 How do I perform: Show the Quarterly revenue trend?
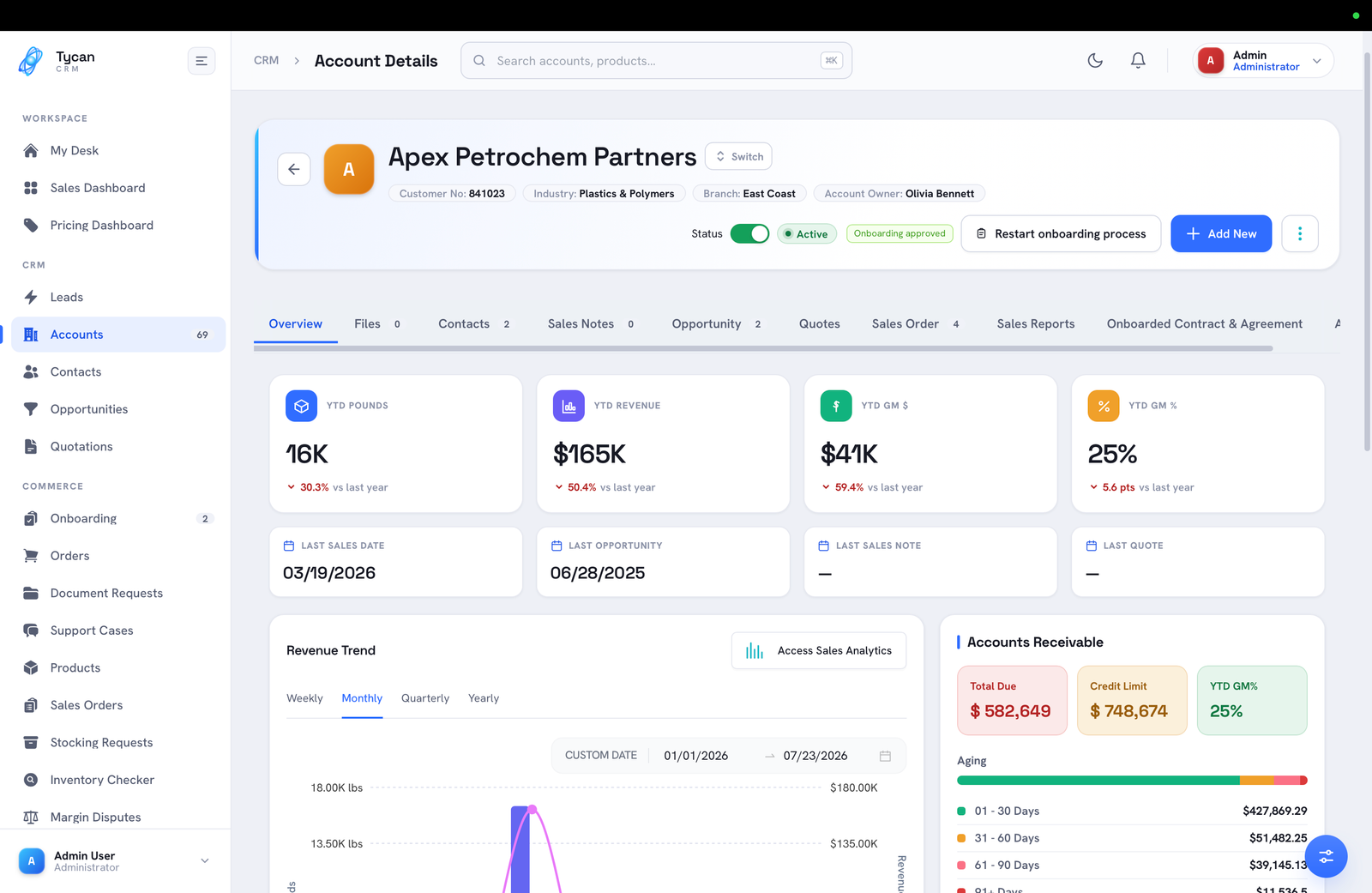[x=425, y=698]
